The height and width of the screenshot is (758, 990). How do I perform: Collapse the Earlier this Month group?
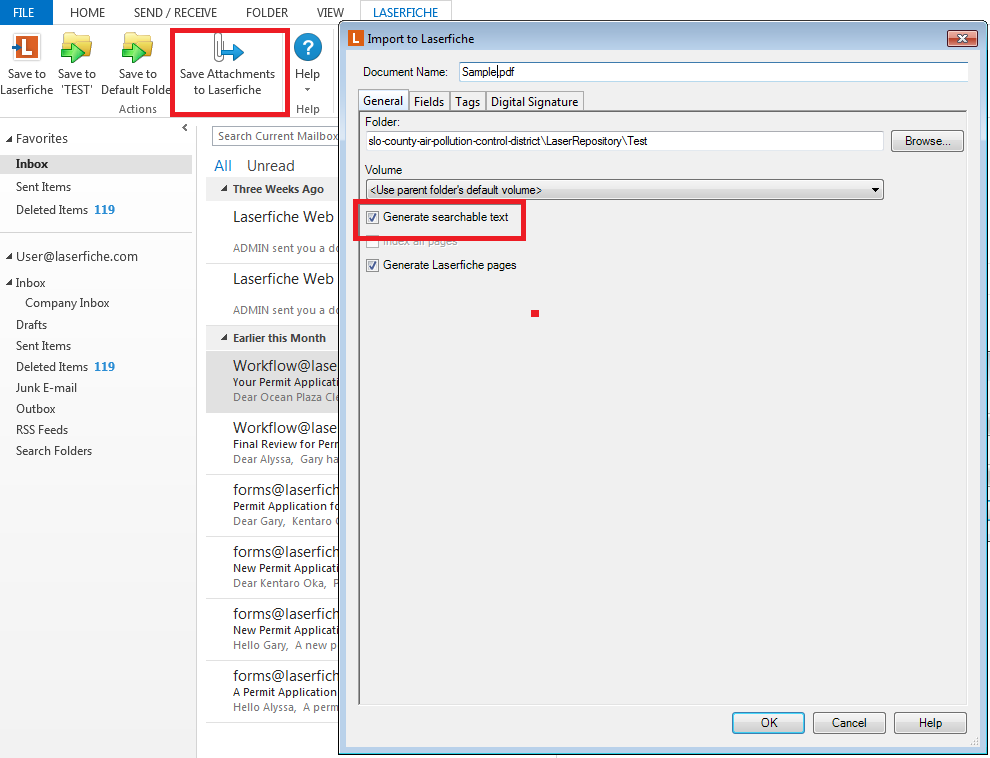coord(224,338)
